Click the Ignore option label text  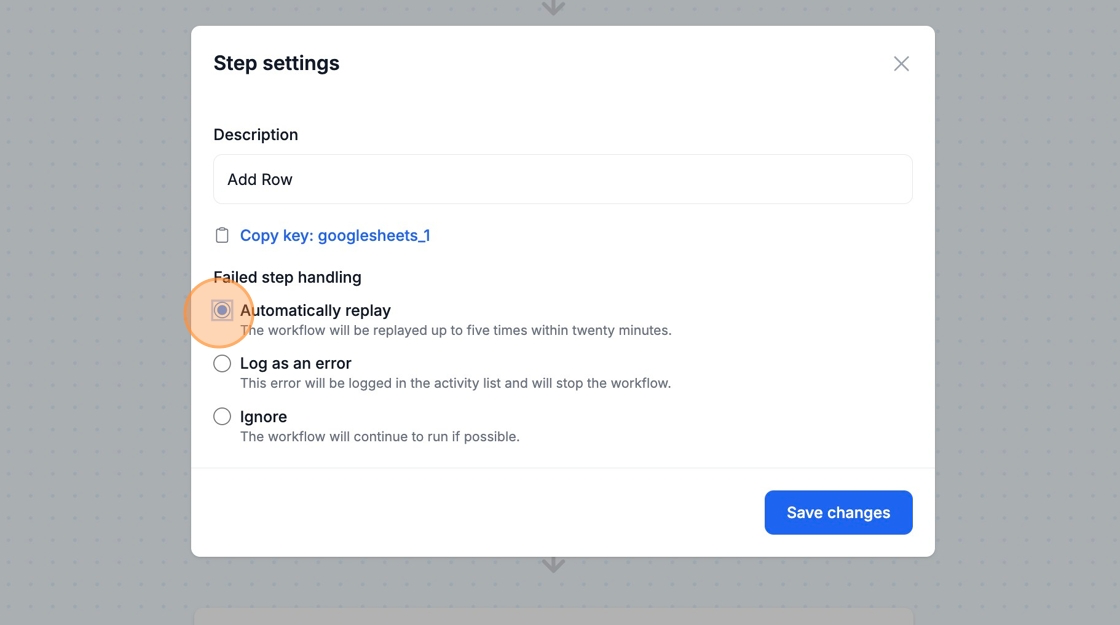tap(263, 417)
